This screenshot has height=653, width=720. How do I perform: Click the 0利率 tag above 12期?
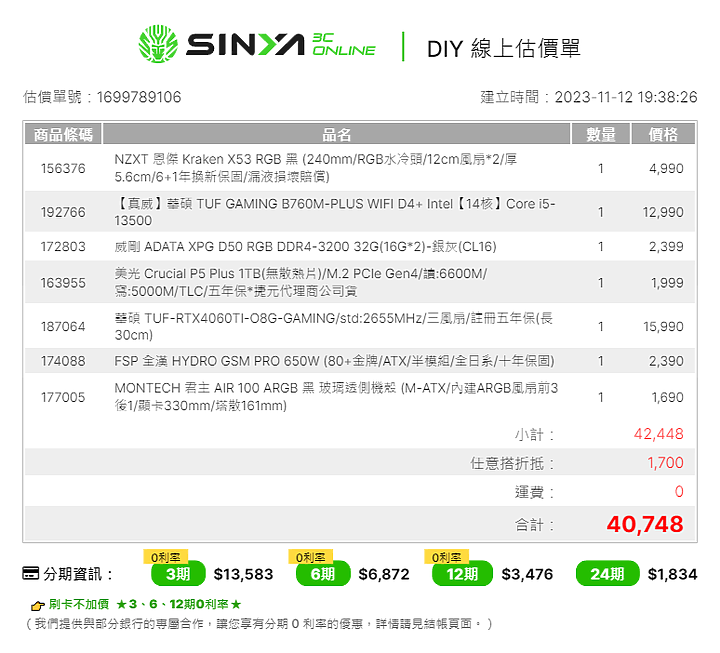(447, 557)
